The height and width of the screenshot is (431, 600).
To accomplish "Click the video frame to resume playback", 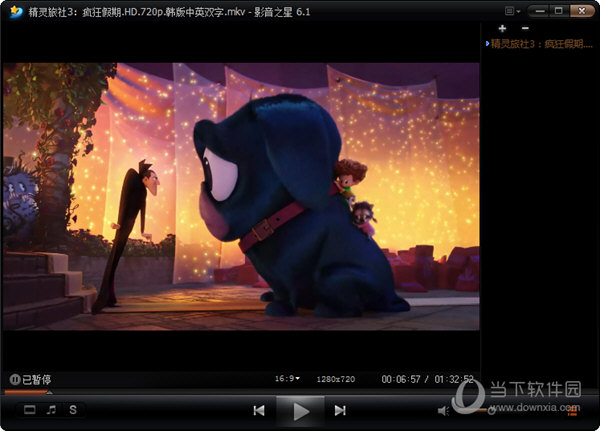I will point(241,196).
